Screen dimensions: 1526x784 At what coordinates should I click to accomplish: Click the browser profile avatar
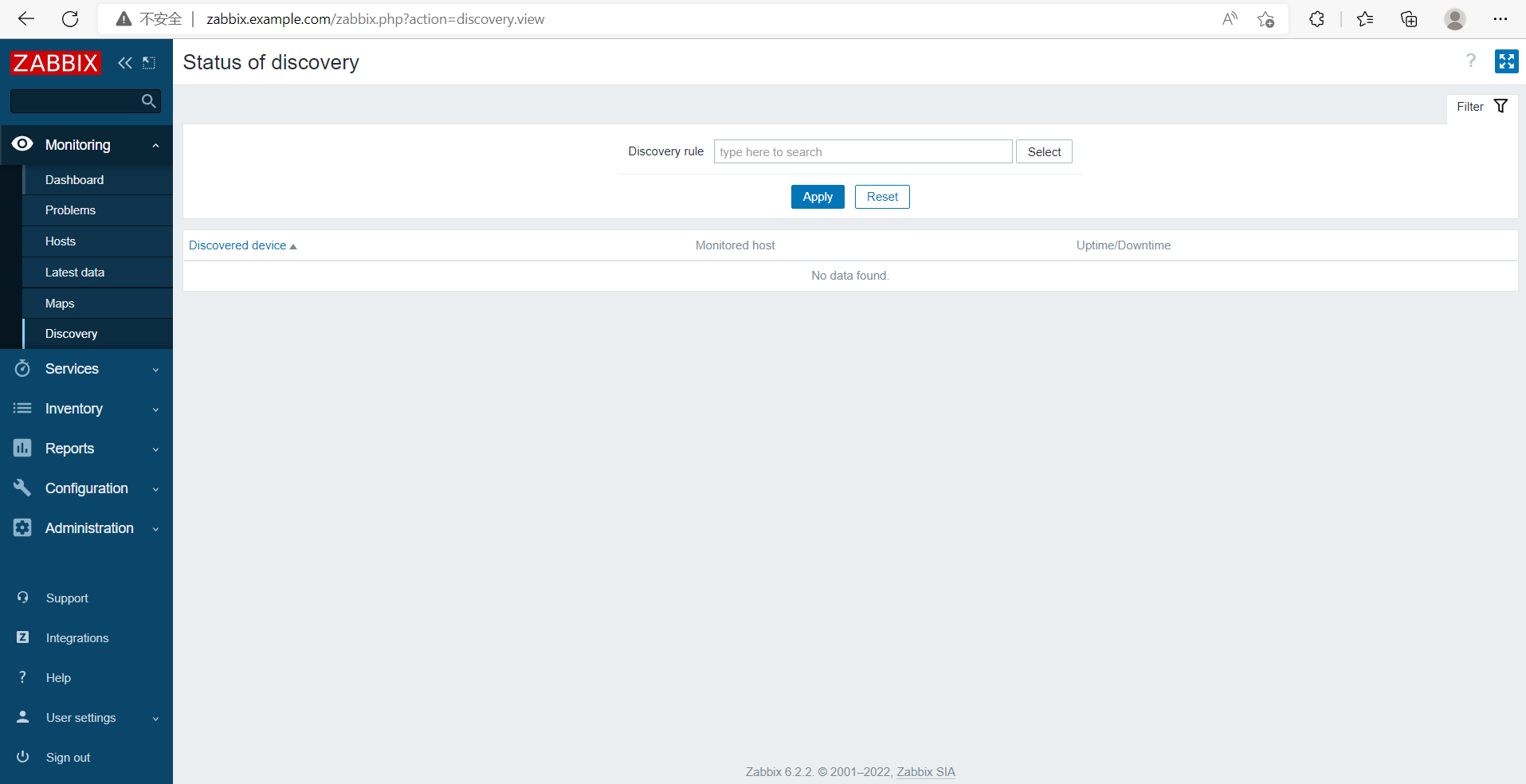point(1455,19)
